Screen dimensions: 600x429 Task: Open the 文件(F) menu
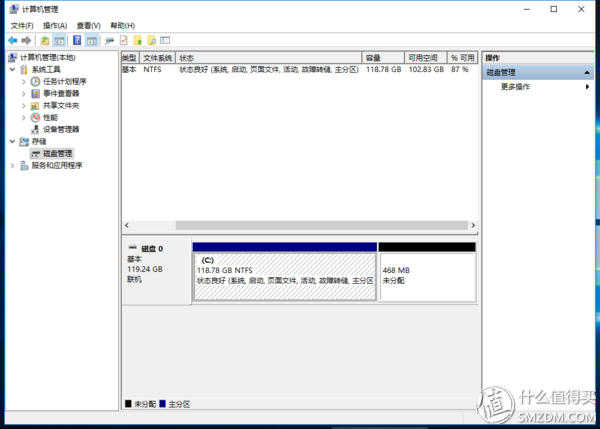[22, 26]
